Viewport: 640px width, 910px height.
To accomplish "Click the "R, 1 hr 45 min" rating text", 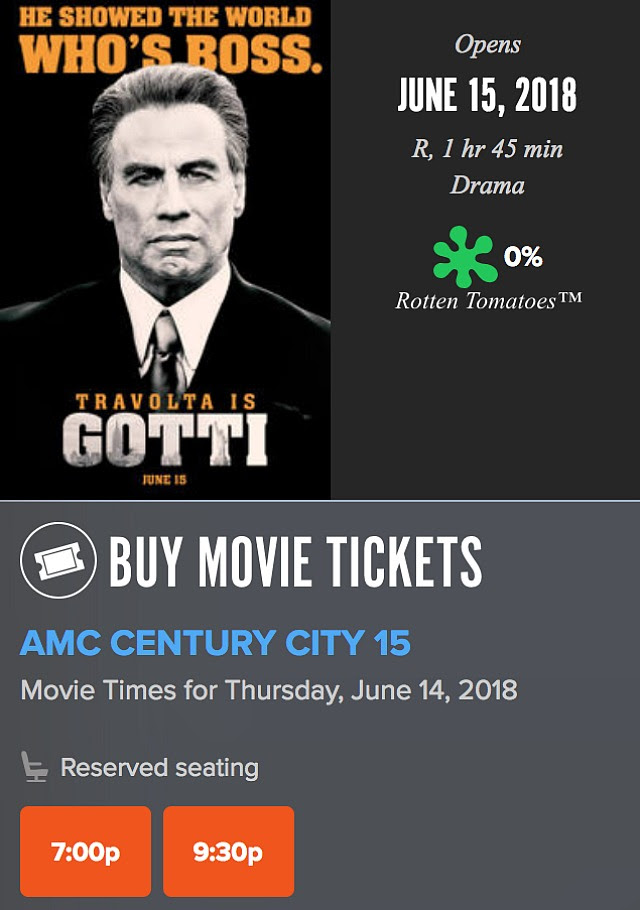I will click(487, 149).
